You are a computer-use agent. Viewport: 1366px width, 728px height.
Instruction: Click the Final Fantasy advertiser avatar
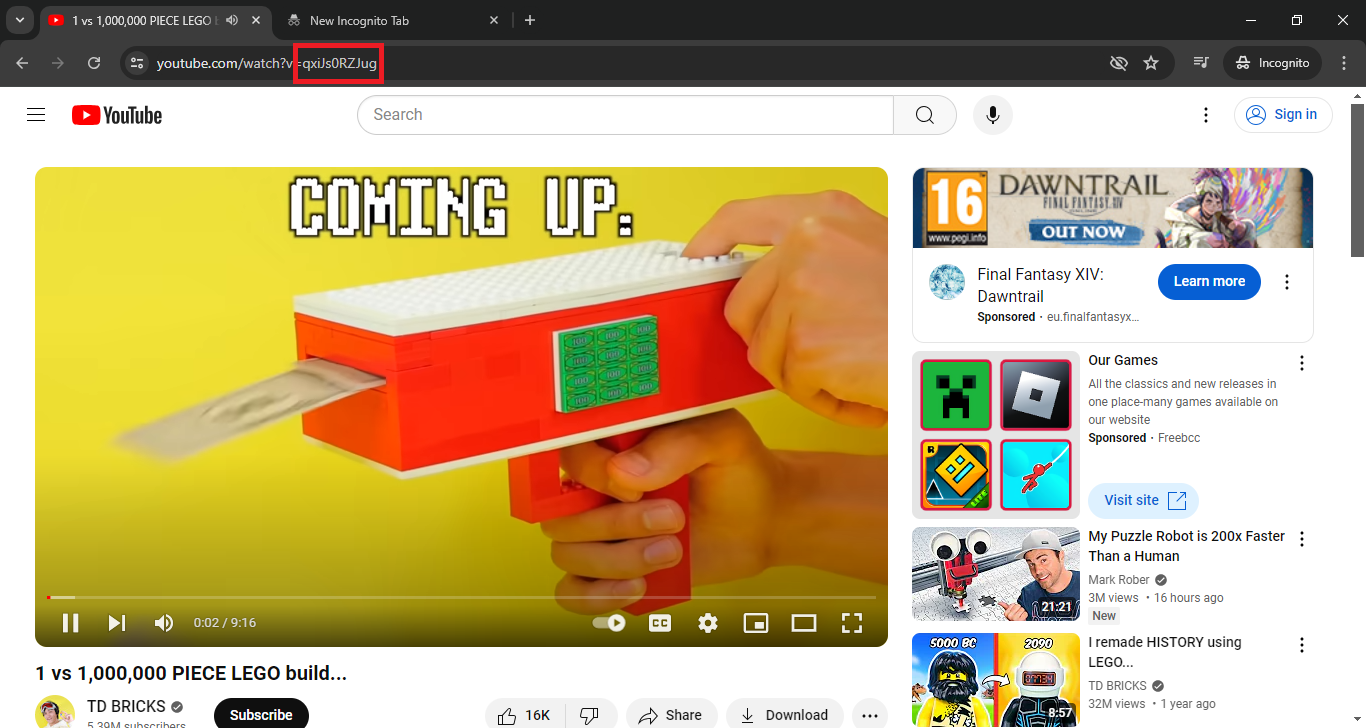[x=947, y=282]
